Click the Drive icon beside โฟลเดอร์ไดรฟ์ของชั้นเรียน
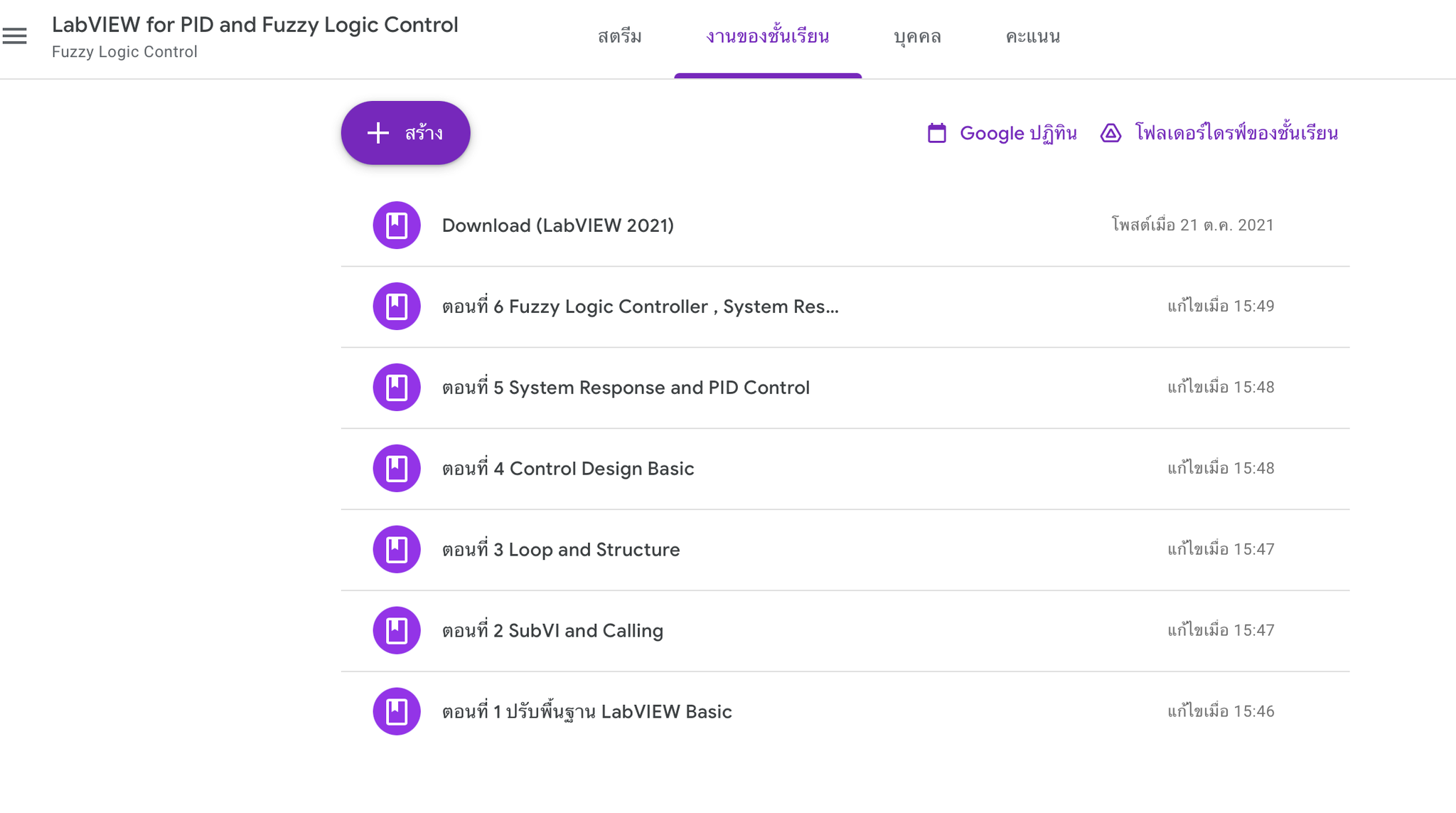The height and width of the screenshot is (813, 1456). pyautogui.click(x=1110, y=133)
